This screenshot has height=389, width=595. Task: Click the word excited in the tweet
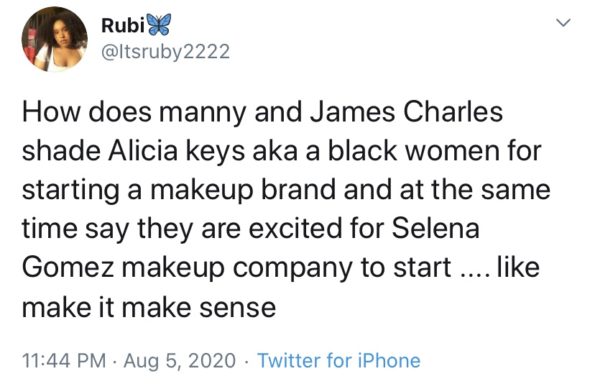[296, 228]
